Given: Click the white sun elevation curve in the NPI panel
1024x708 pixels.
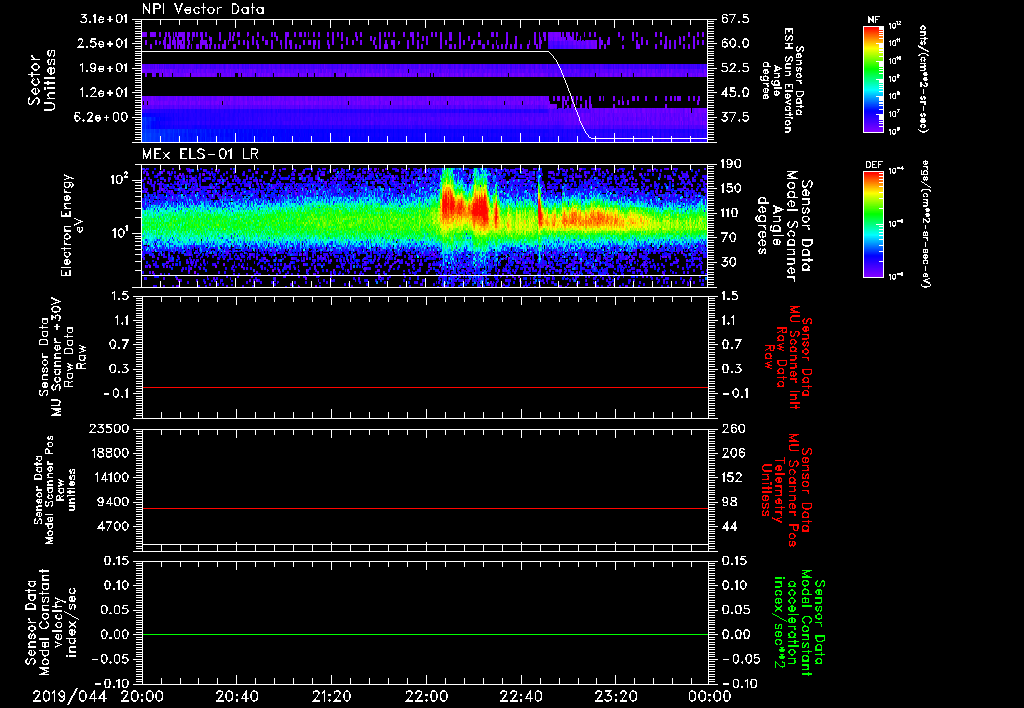Looking at the screenshot, I should click(x=569, y=95).
